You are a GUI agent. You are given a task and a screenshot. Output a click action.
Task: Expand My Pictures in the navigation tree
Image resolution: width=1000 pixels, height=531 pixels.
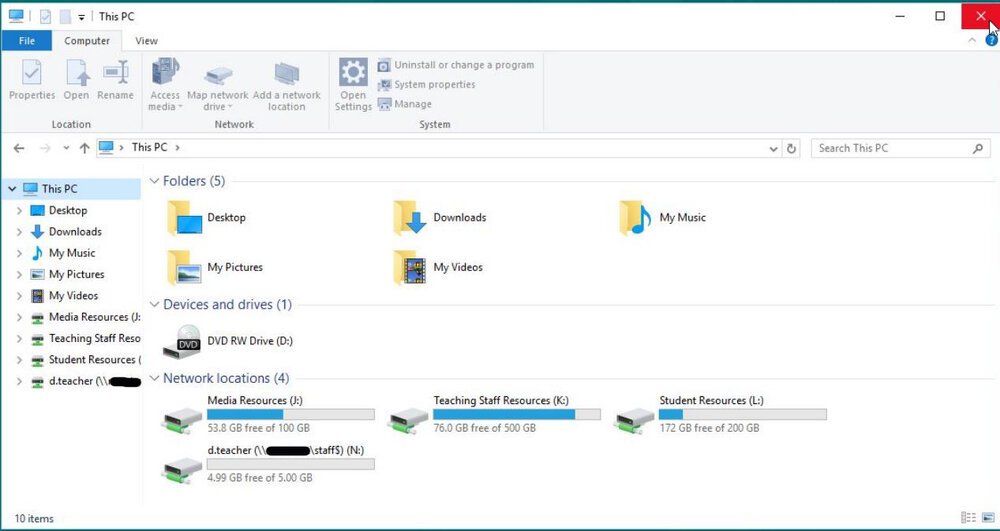19,275
